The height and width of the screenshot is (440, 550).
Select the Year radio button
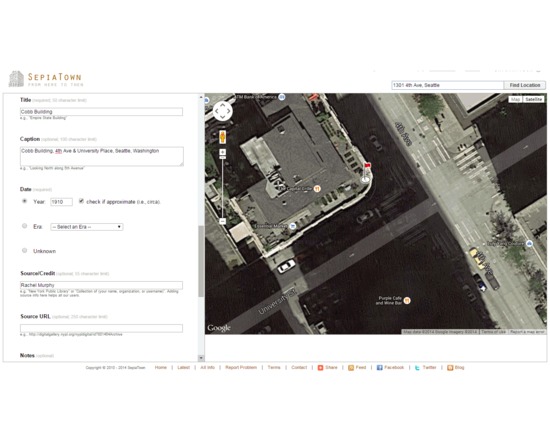click(x=25, y=201)
